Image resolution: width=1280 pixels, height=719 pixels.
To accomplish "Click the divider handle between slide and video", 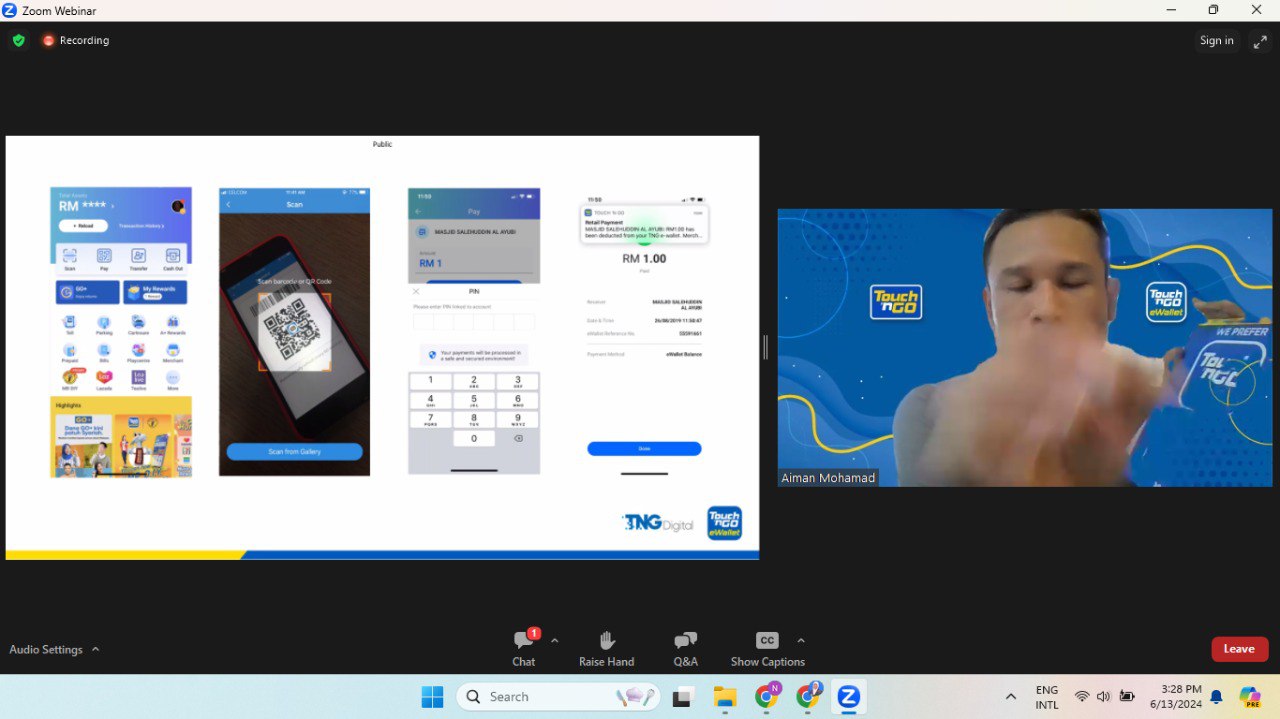I will click(x=766, y=347).
